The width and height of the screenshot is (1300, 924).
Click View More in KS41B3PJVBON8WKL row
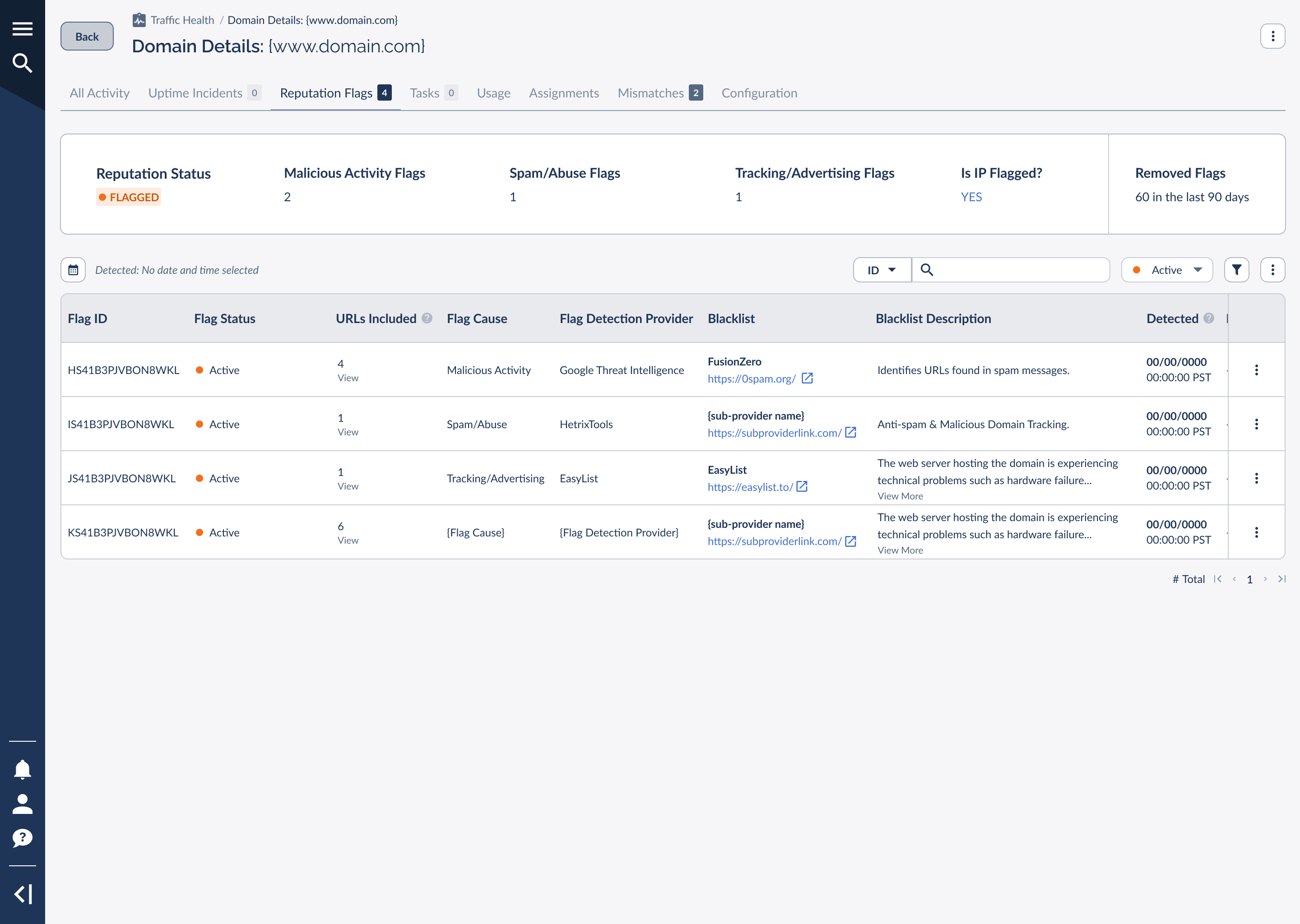[x=900, y=550]
